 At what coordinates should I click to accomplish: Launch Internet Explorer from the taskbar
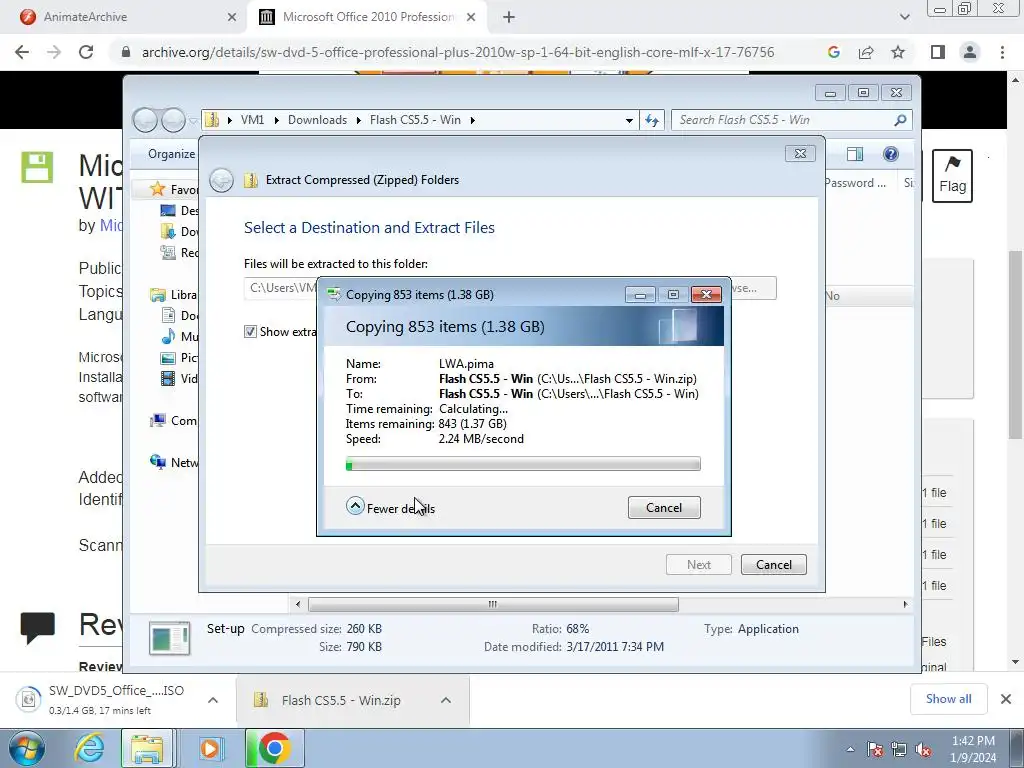point(89,748)
